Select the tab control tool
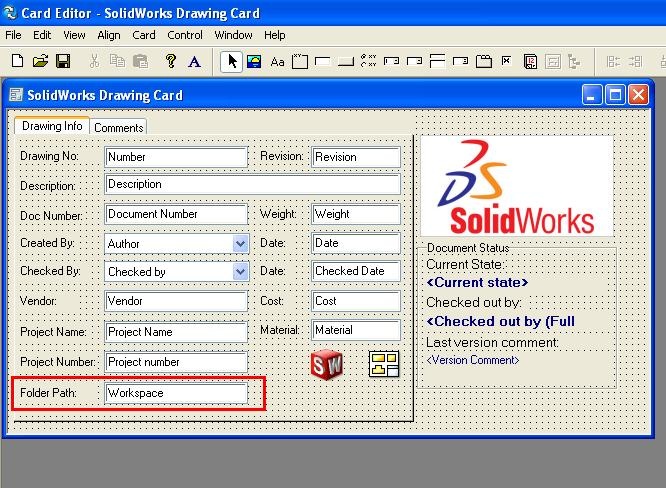Viewport: 666px width, 488px height. [484, 62]
